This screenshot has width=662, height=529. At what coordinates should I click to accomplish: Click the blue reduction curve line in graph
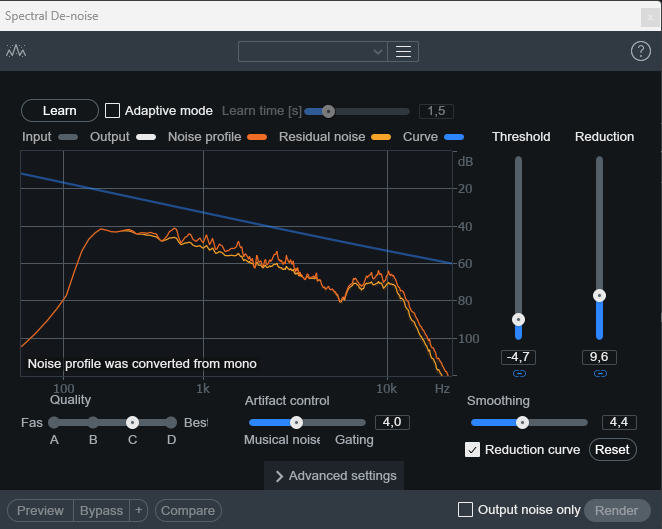(x=236, y=220)
